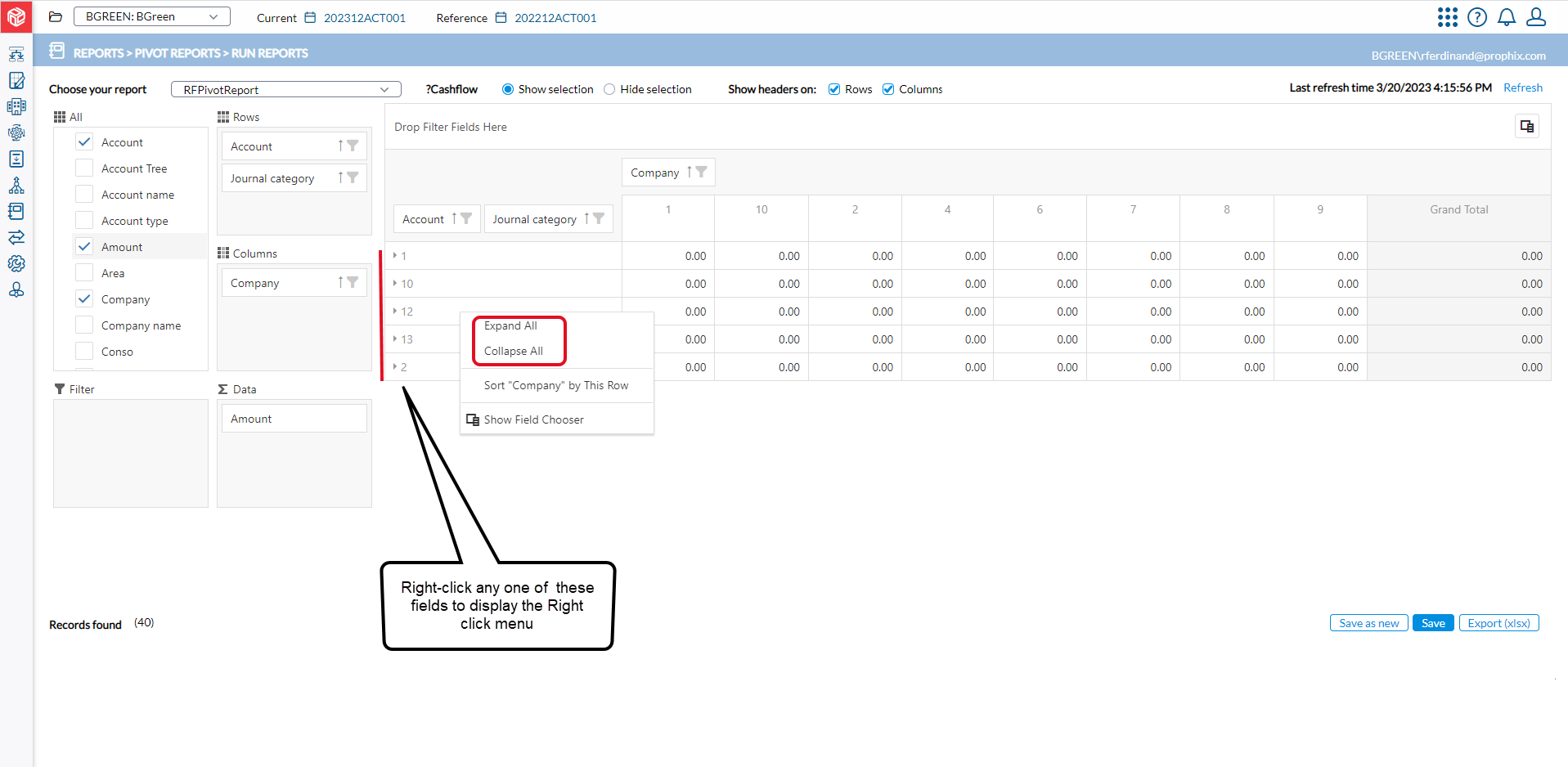Click the blue Save button
The height and width of the screenshot is (767, 1568).
point(1433,623)
